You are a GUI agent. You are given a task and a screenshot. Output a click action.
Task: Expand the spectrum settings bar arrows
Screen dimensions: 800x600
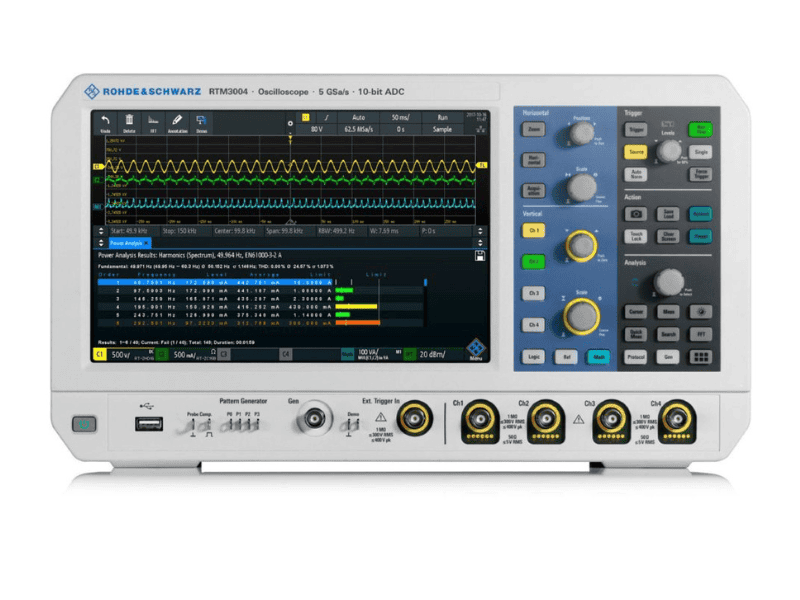(x=480, y=230)
